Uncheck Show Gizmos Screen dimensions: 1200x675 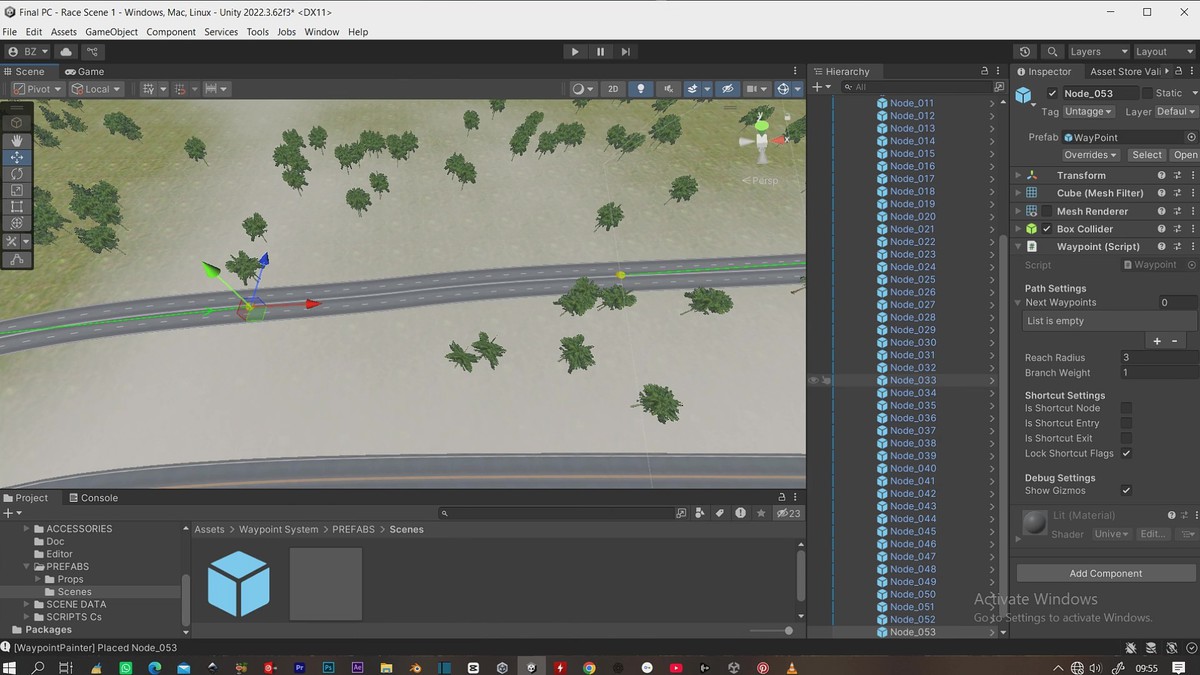pyautogui.click(x=1126, y=490)
